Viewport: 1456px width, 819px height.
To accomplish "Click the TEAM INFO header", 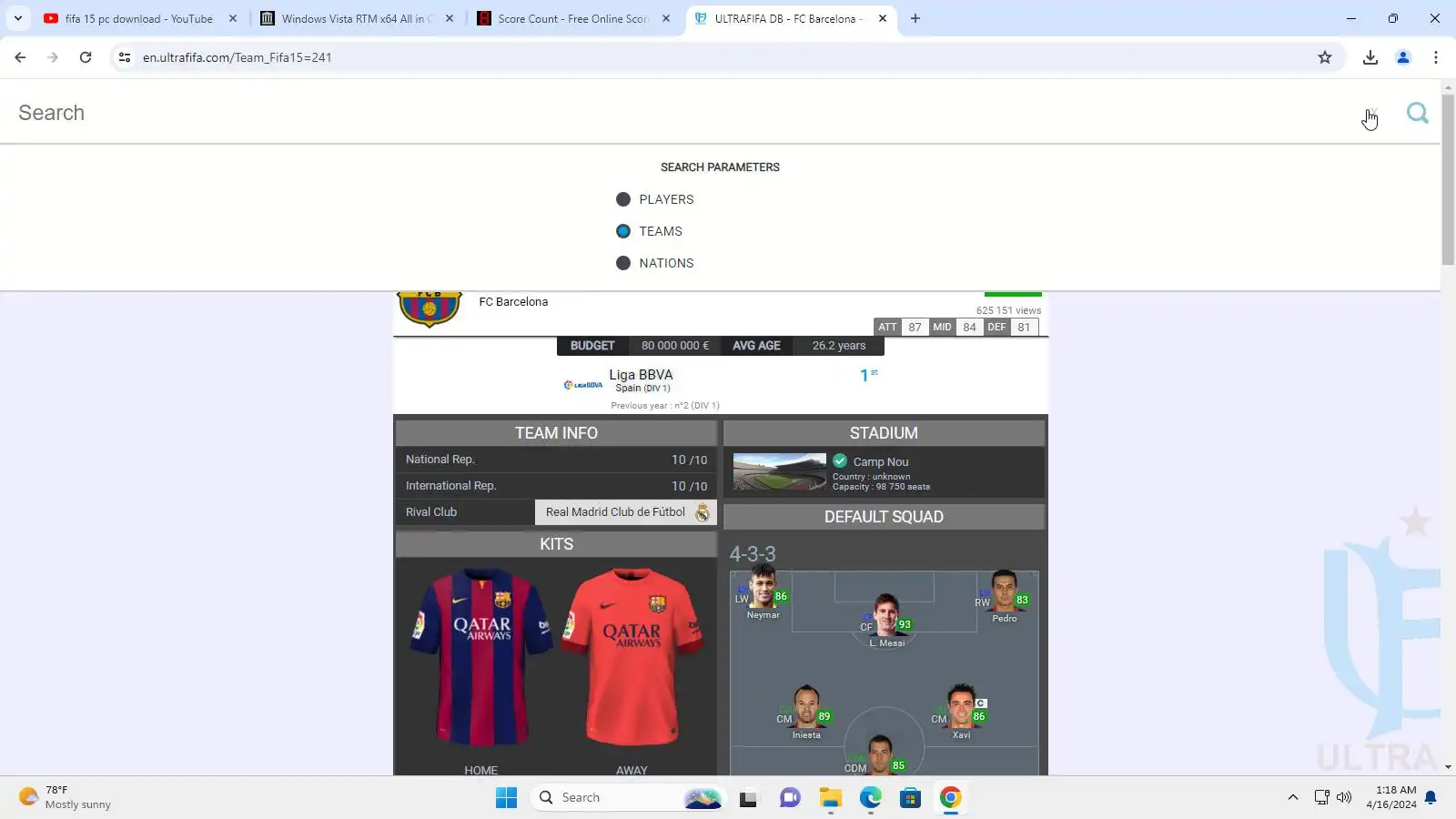I will 556,433.
